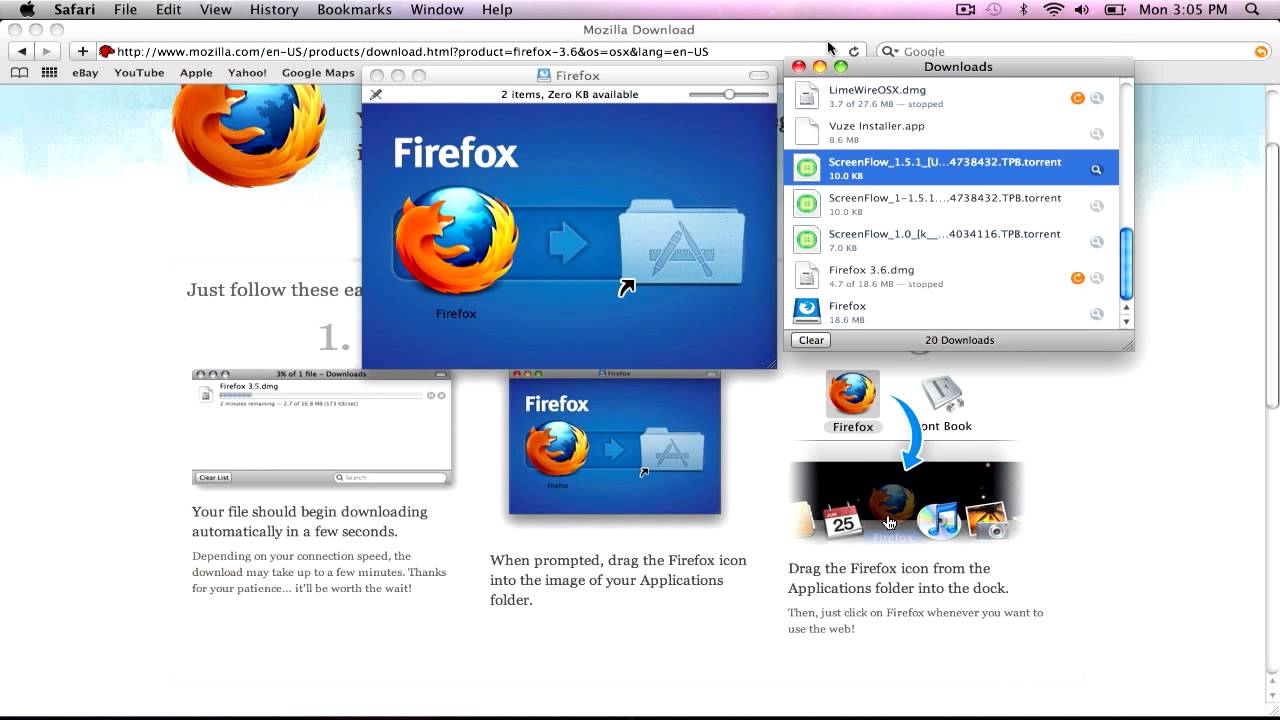This screenshot has height=720, width=1280.
Task: Open the Apple menu
Action: [x=27, y=9]
